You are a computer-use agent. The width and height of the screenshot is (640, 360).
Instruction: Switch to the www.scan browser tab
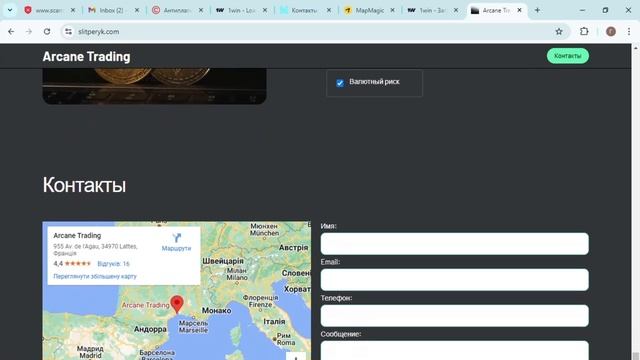[49, 10]
